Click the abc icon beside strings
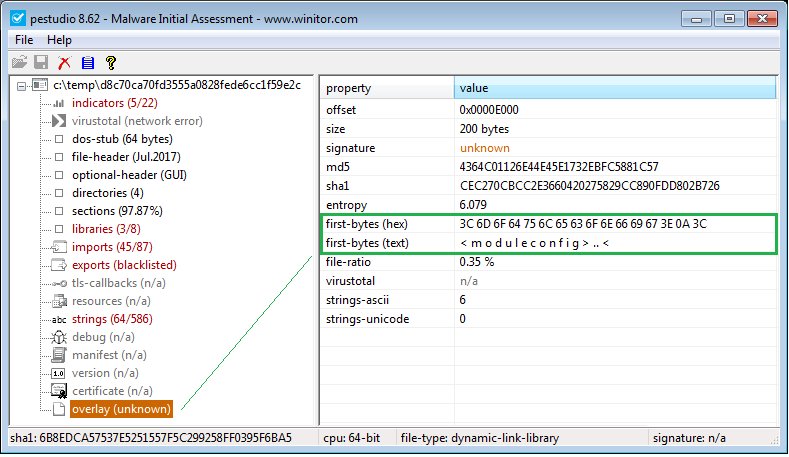 pyautogui.click(x=59, y=320)
